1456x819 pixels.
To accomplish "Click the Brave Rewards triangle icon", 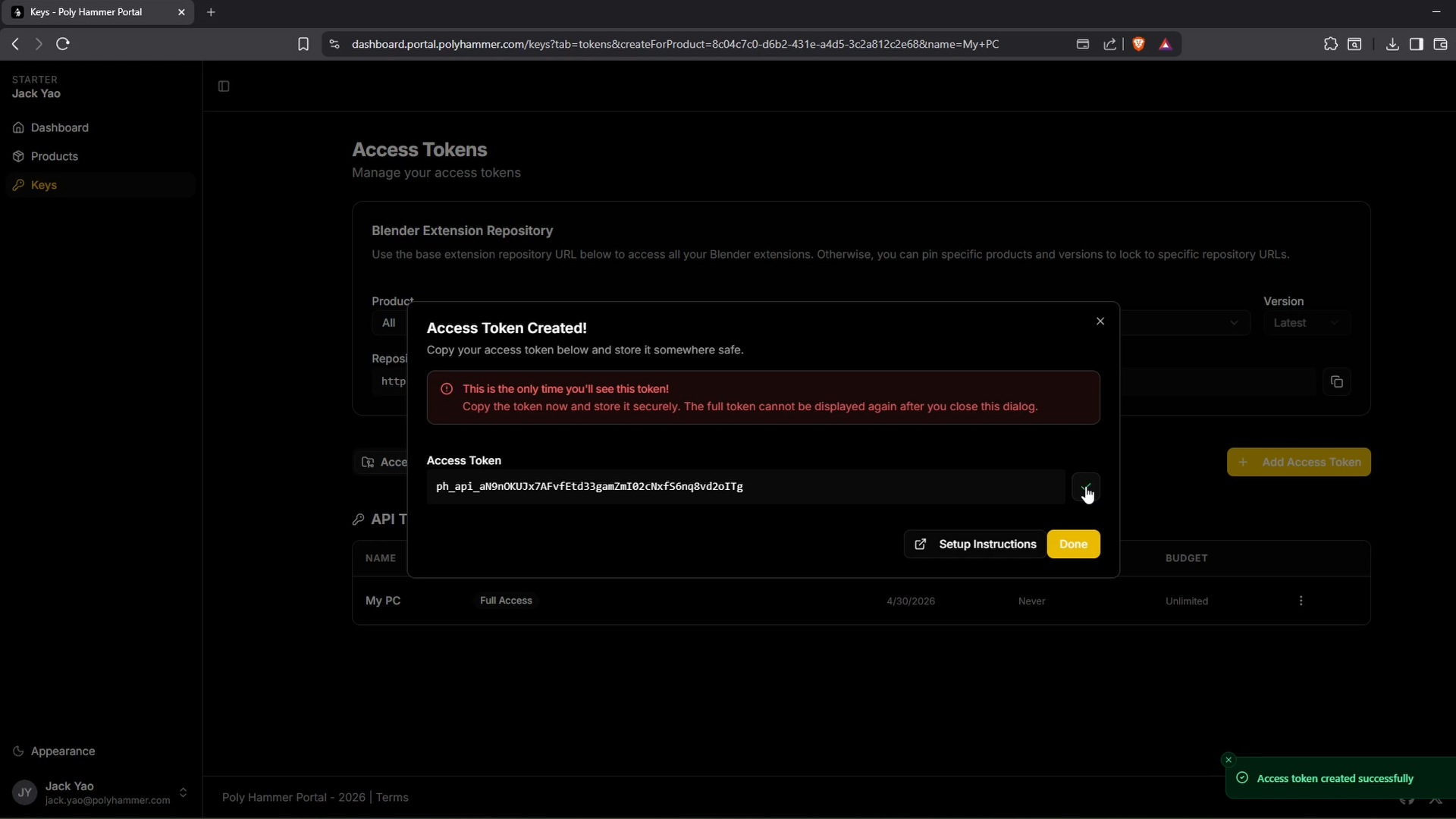I will pos(1166,44).
